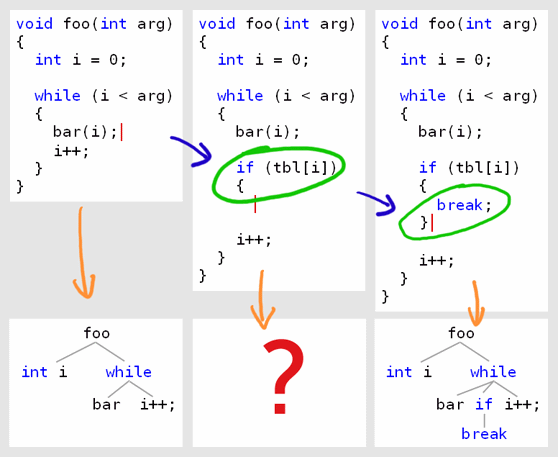Select "while" node in the left syntax tree
This screenshot has width=558, height=457.
(128, 372)
